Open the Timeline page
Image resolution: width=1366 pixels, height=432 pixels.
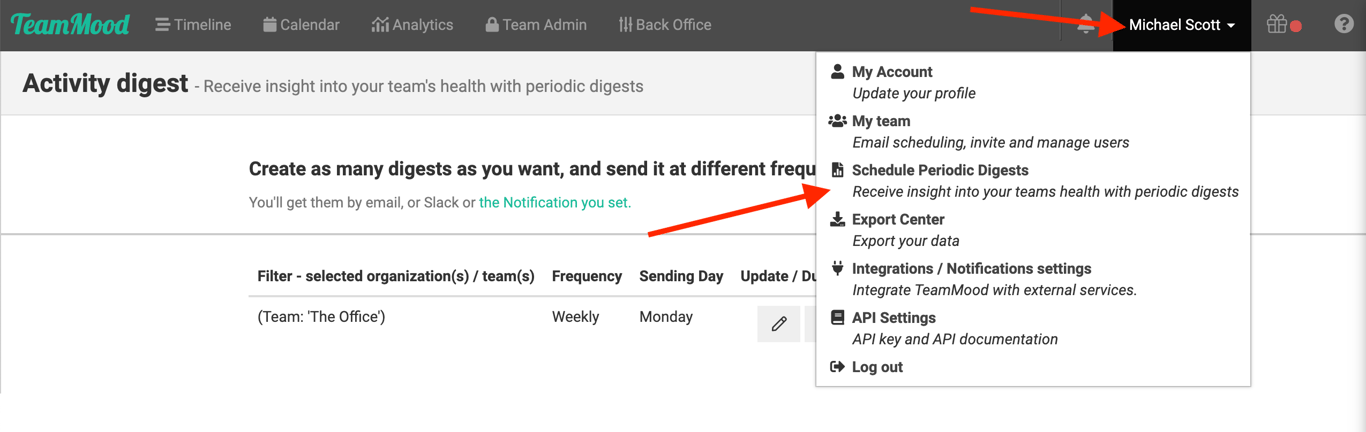(193, 25)
